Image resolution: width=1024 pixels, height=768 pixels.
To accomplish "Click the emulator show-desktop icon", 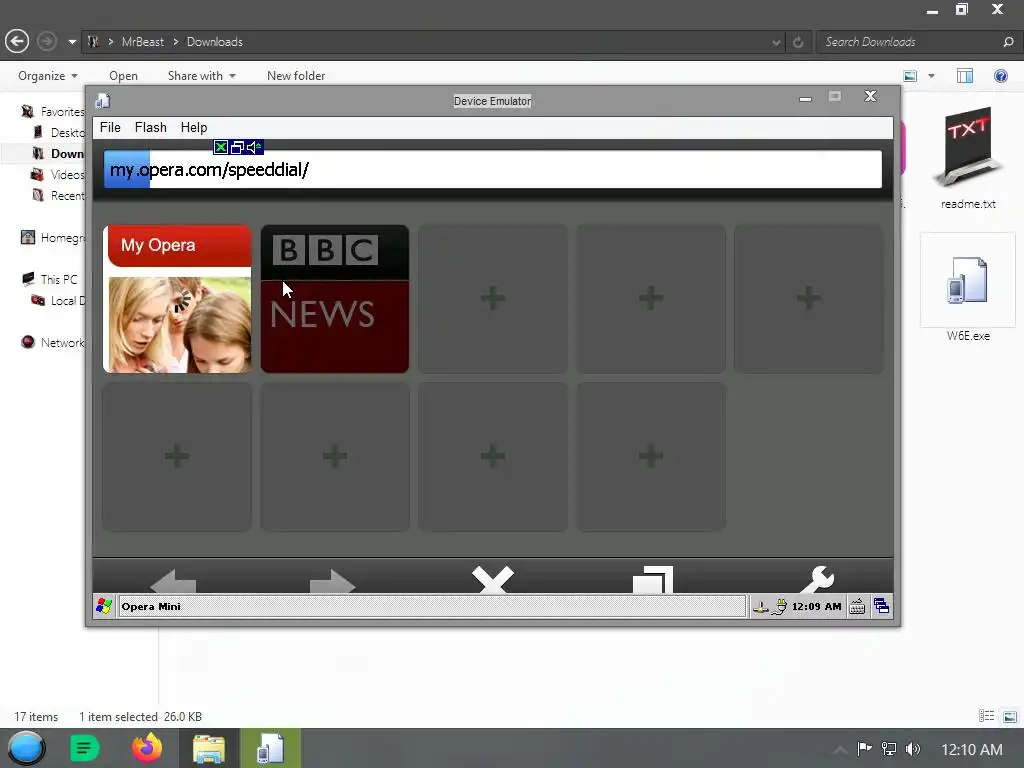I will coord(881,606).
